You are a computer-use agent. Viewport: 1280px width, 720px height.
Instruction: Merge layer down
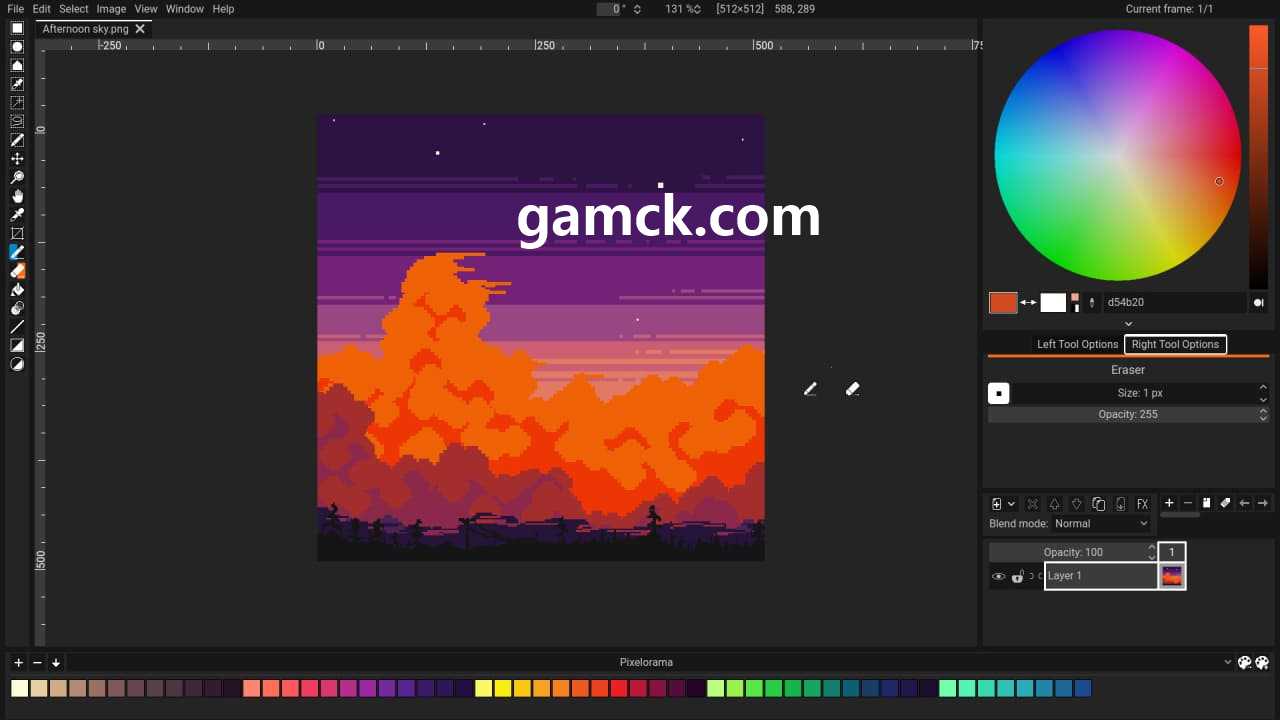click(1120, 504)
